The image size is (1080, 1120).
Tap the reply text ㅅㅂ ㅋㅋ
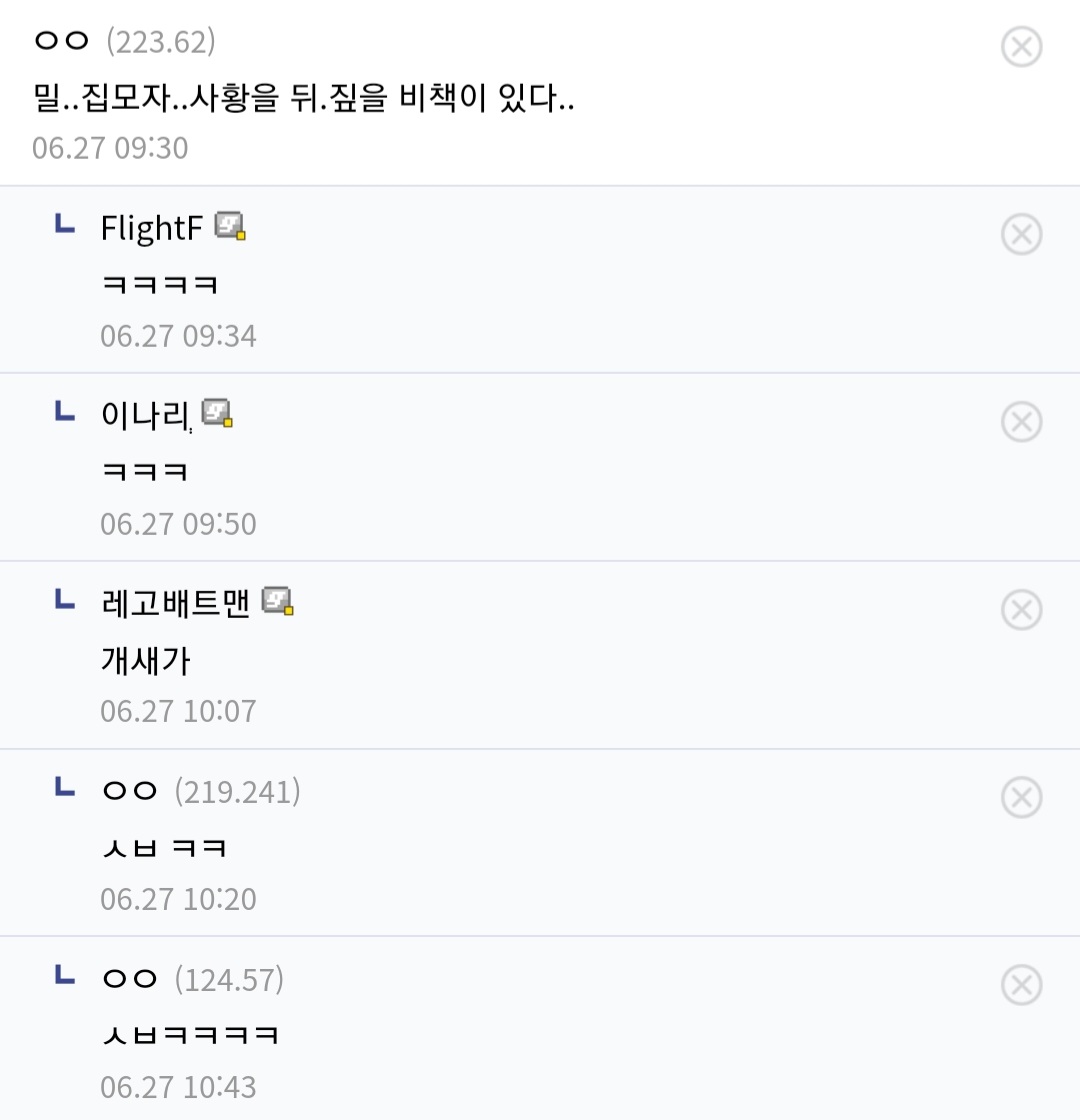(164, 848)
